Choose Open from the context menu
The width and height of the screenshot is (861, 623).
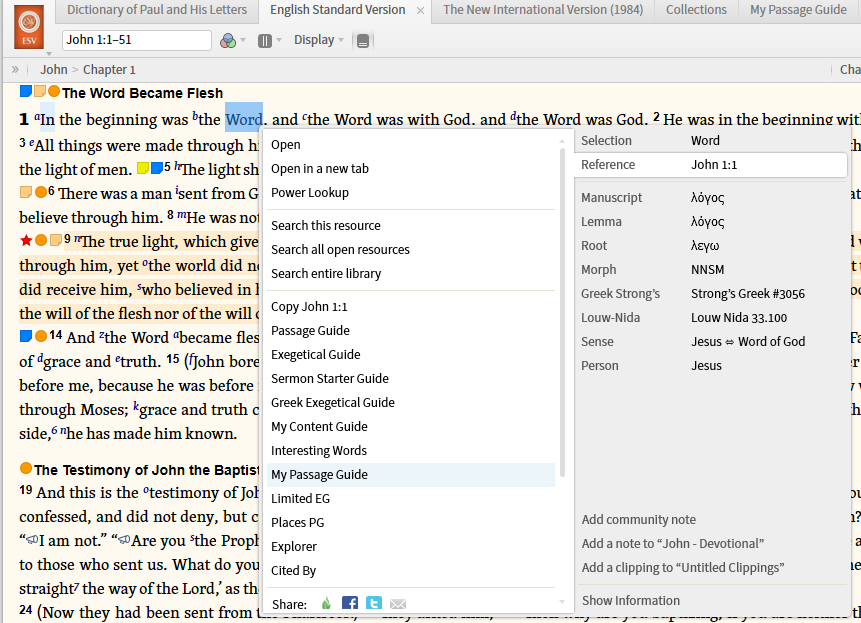[x=411, y=145]
